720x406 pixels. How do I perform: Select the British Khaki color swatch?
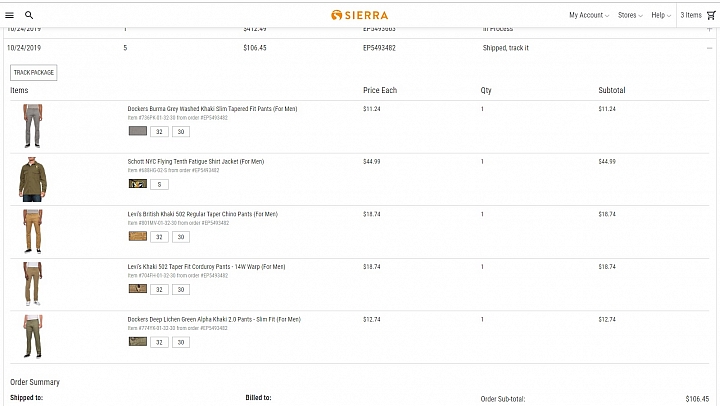pyautogui.click(x=138, y=237)
